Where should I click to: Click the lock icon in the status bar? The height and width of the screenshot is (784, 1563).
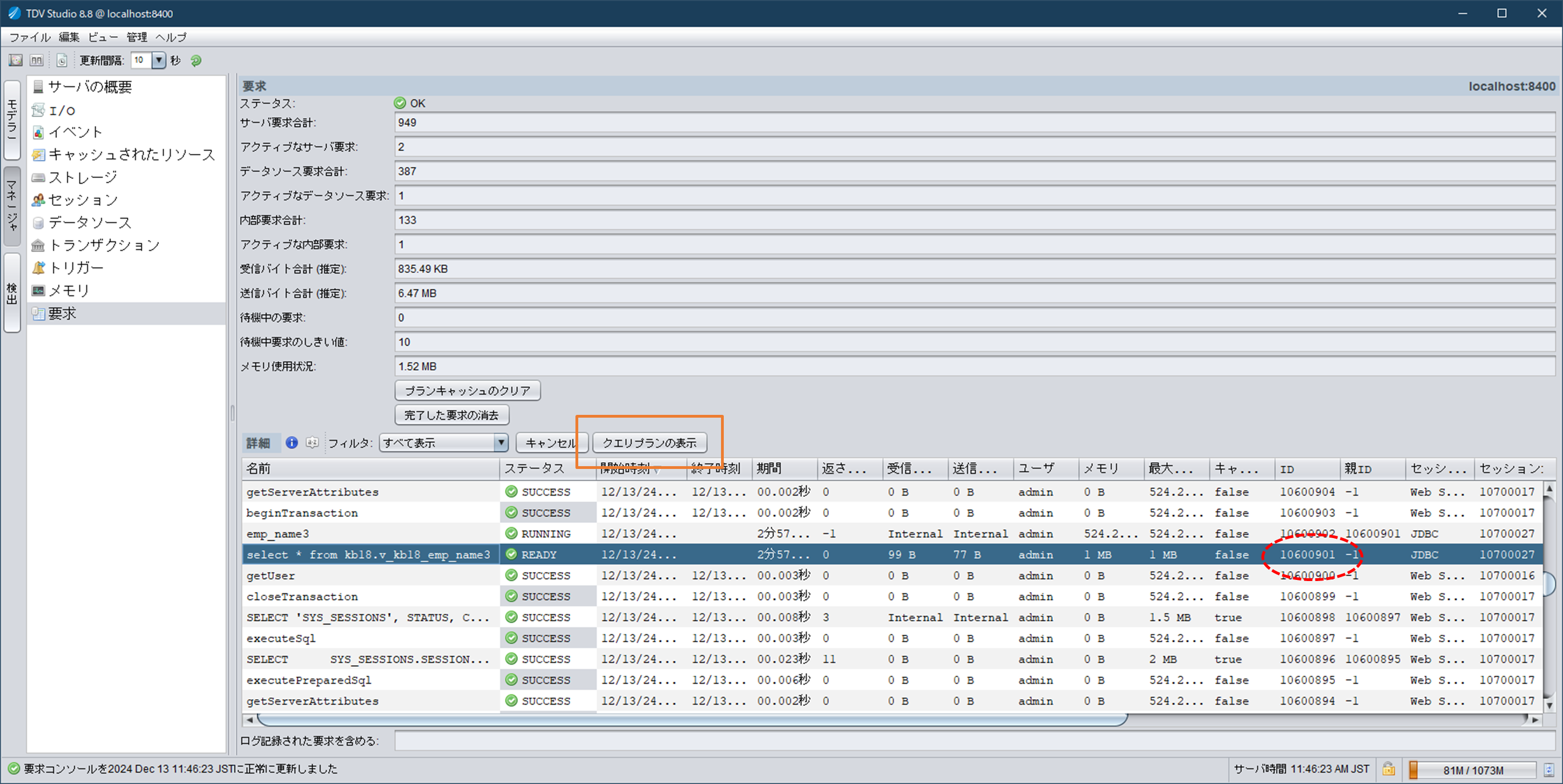pyautogui.click(x=1388, y=770)
